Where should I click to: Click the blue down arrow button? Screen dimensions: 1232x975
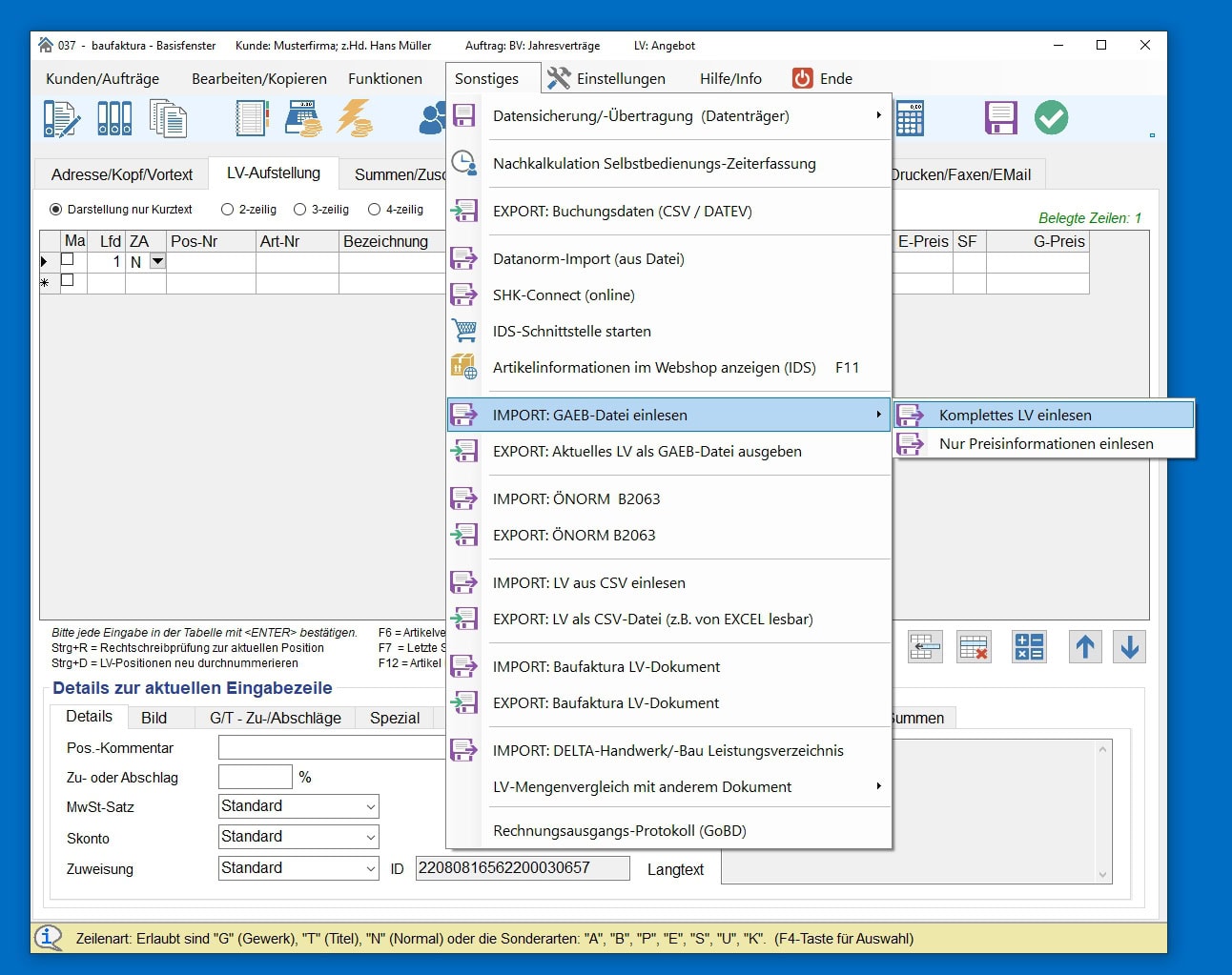[1130, 647]
